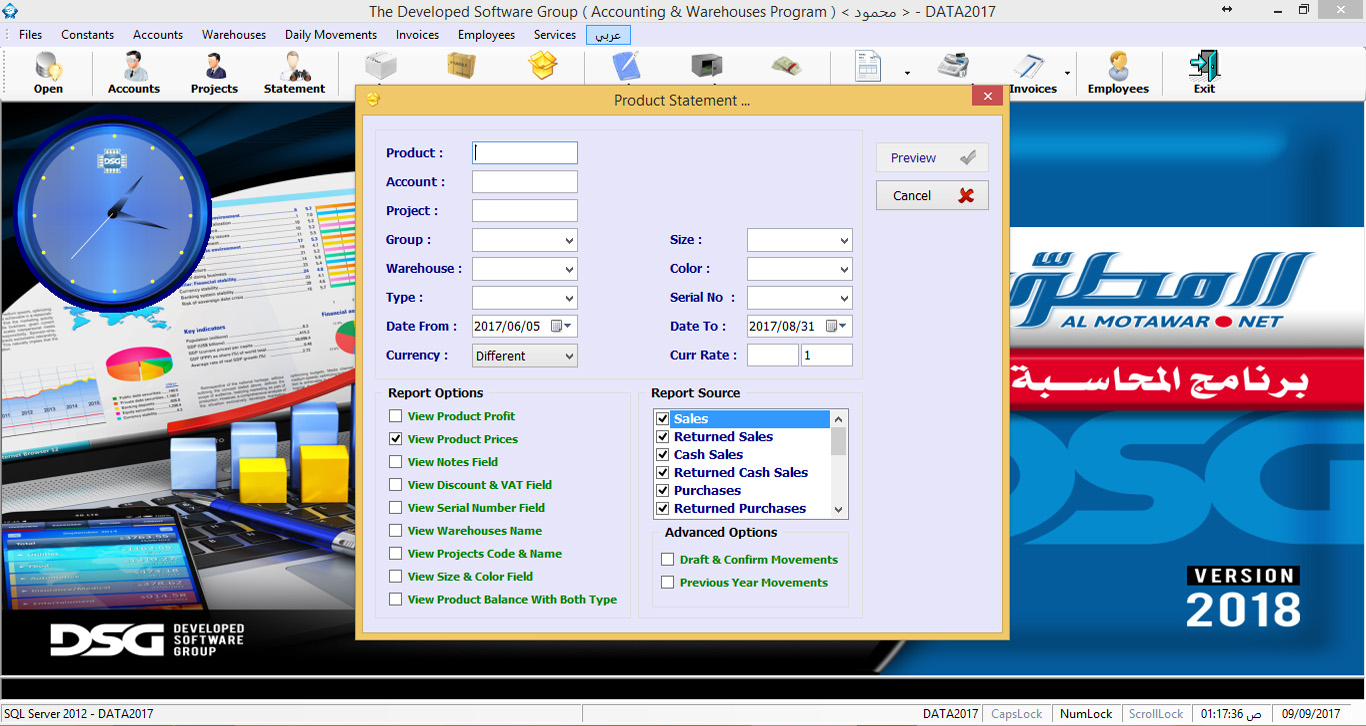Open the Files menu

coord(31,35)
